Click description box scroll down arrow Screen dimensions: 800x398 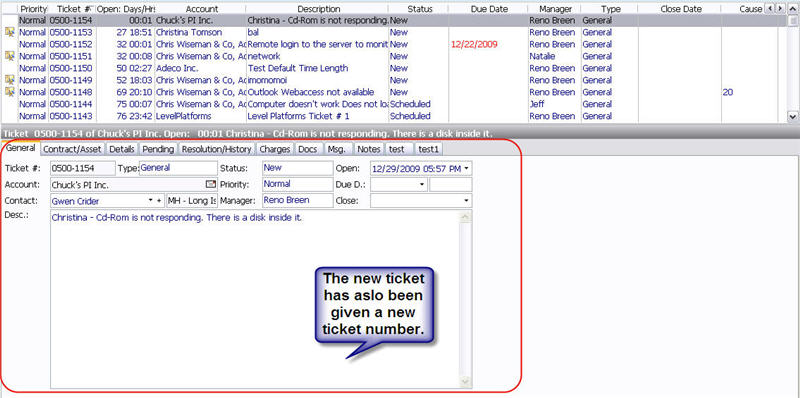click(465, 381)
